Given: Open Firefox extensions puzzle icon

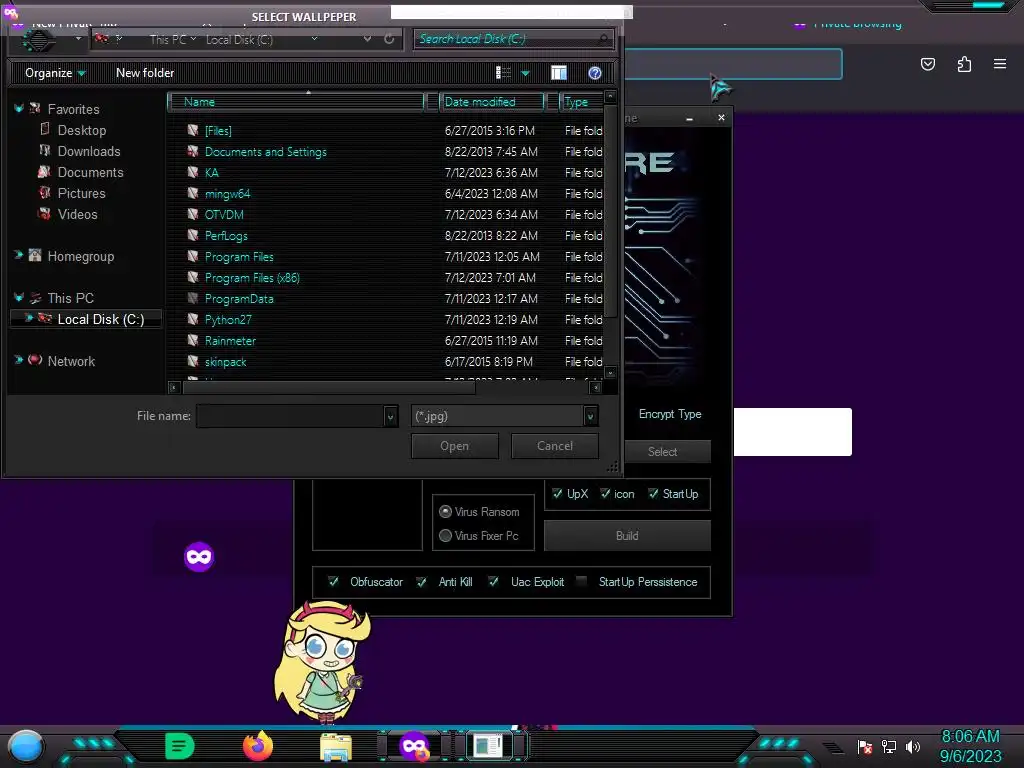Looking at the screenshot, I should [x=964, y=64].
